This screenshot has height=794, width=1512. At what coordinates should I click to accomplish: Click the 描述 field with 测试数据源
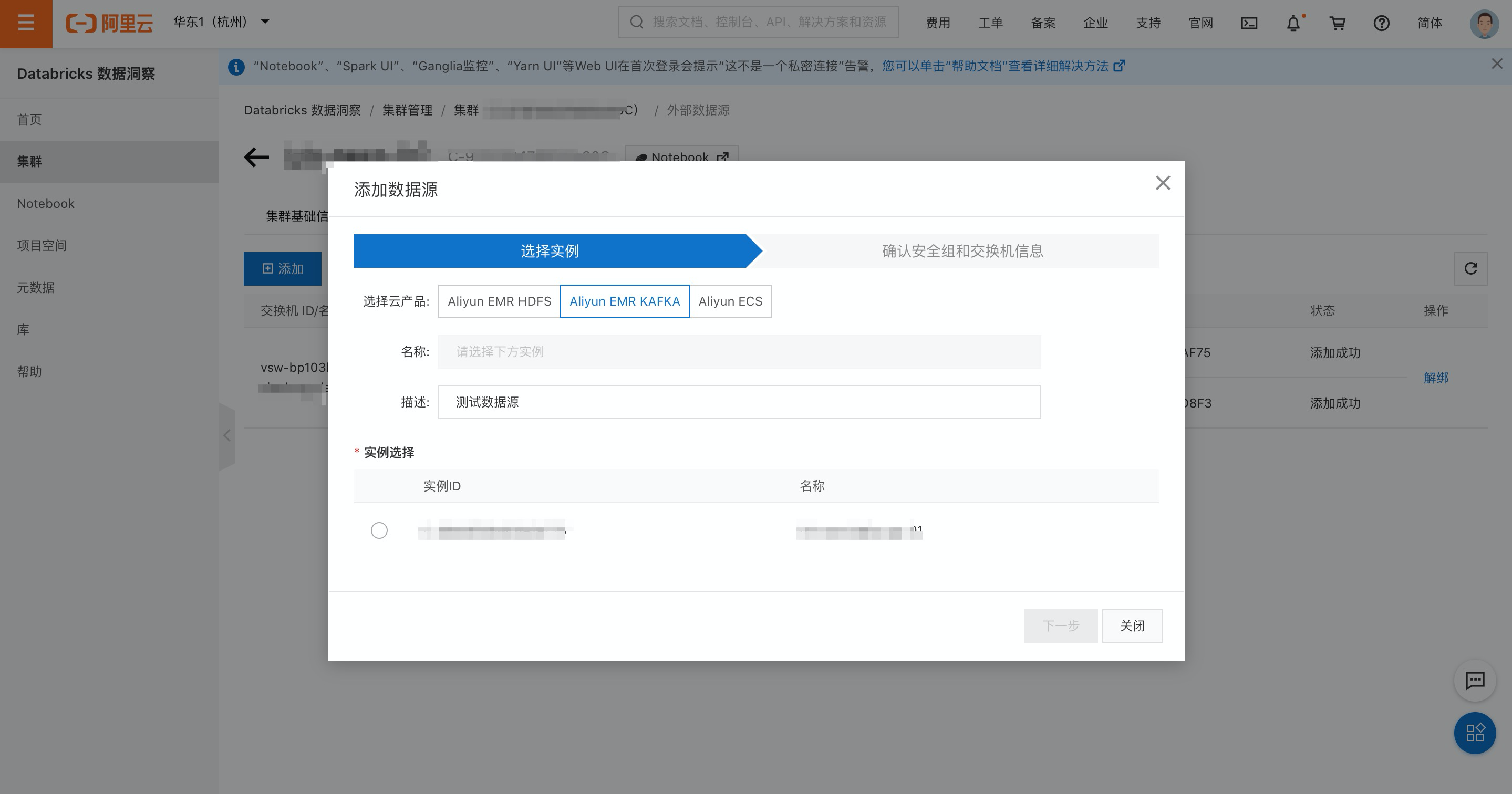(740, 403)
